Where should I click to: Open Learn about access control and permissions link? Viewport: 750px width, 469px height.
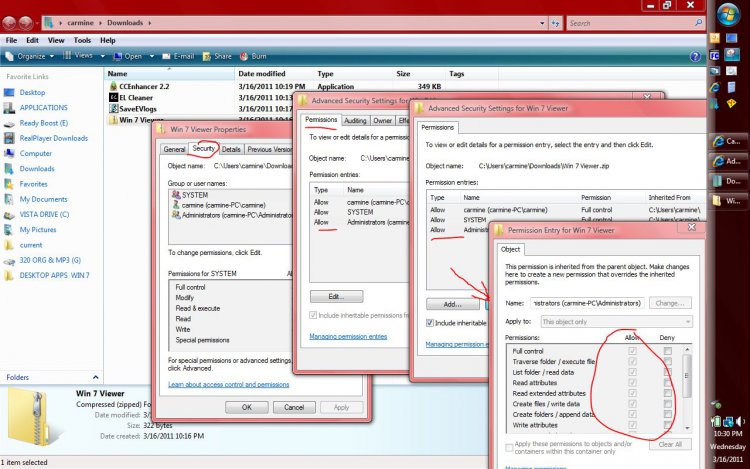pos(229,384)
